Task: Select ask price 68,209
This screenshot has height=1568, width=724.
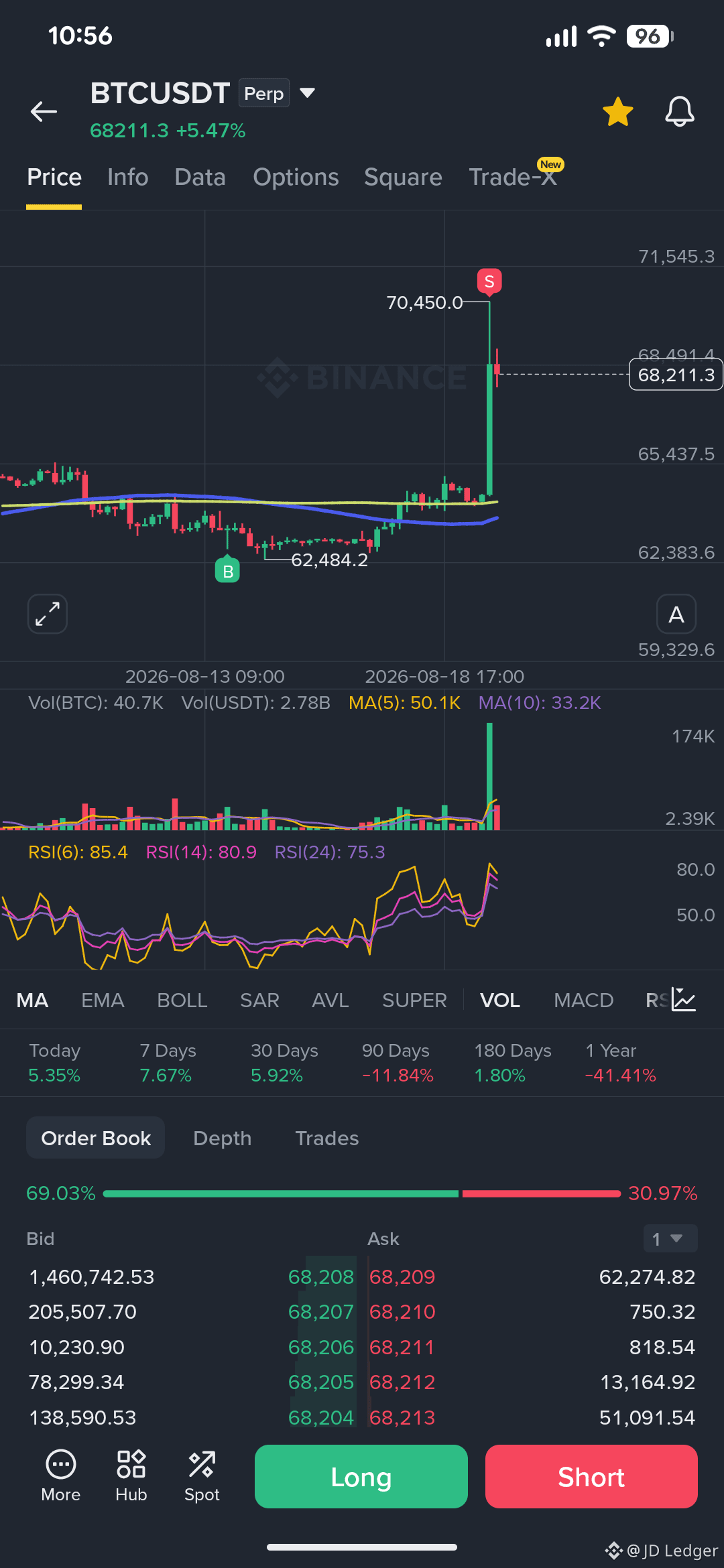Action: click(x=402, y=1277)
